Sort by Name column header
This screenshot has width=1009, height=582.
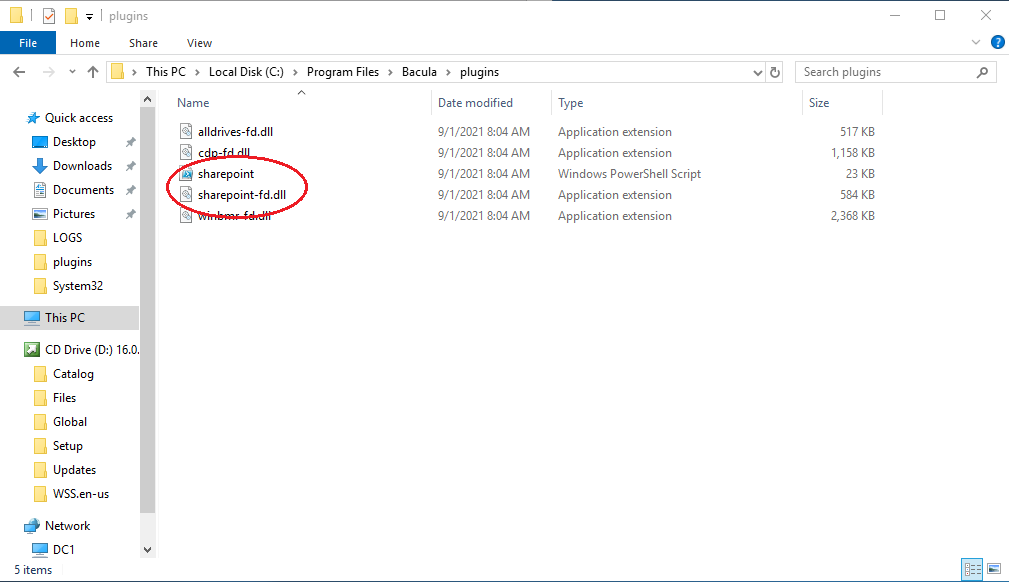click(193, 103)
